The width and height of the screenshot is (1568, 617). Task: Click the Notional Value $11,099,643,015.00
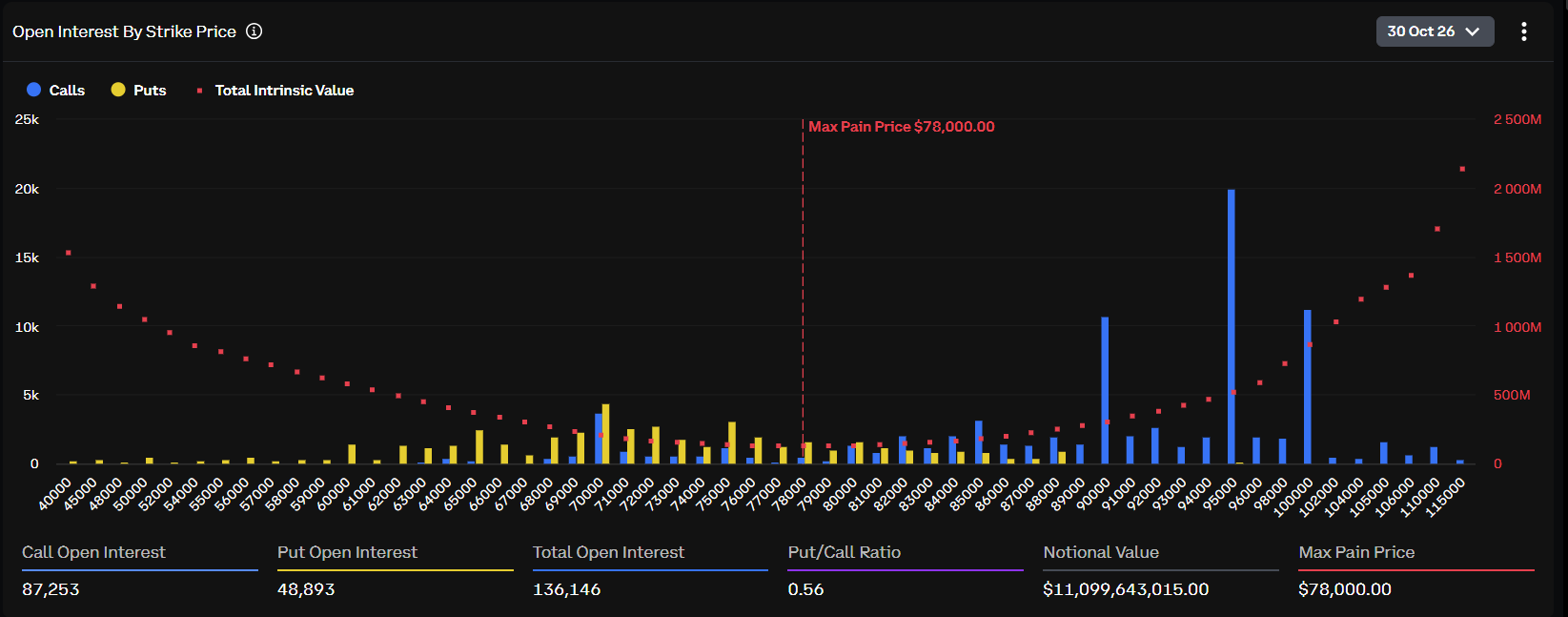click(1126, 589)
